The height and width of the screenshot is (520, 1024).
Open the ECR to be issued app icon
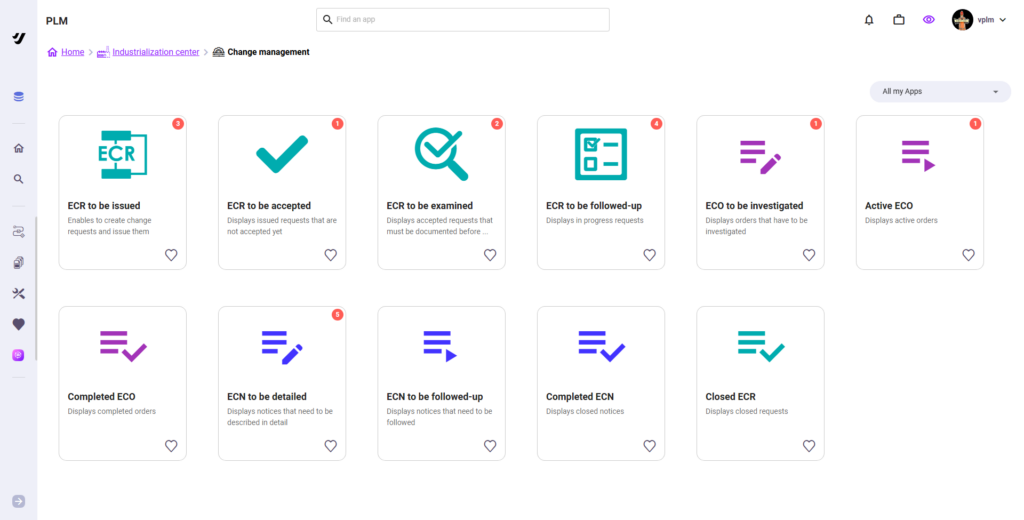(x=122, y=155)
